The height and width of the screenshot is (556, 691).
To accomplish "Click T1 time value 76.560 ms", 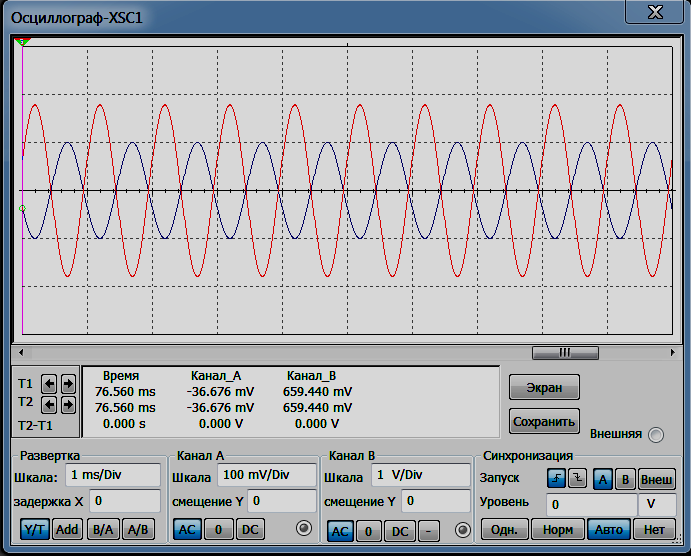I will [125, 392].
